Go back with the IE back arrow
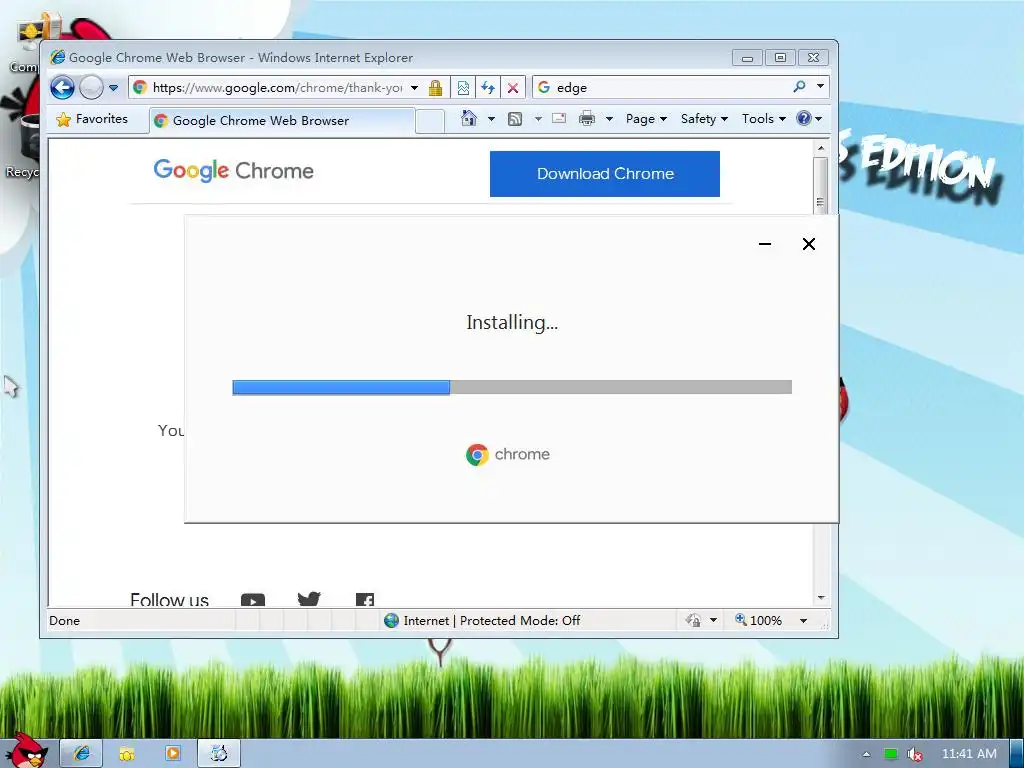The height and width of the screenshot is (768, 1024). click(63, 88)
